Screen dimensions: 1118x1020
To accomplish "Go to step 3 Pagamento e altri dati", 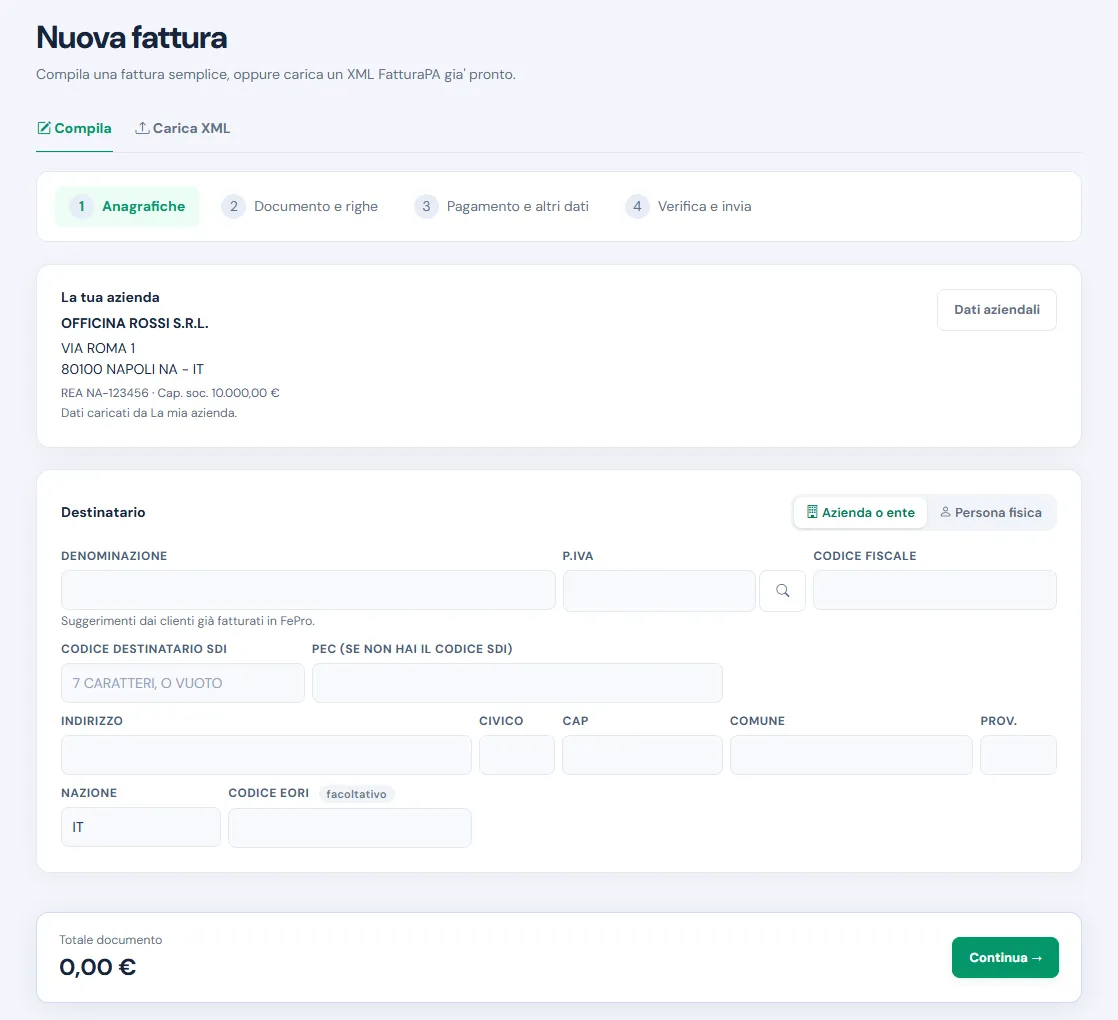I will (501, 206).
